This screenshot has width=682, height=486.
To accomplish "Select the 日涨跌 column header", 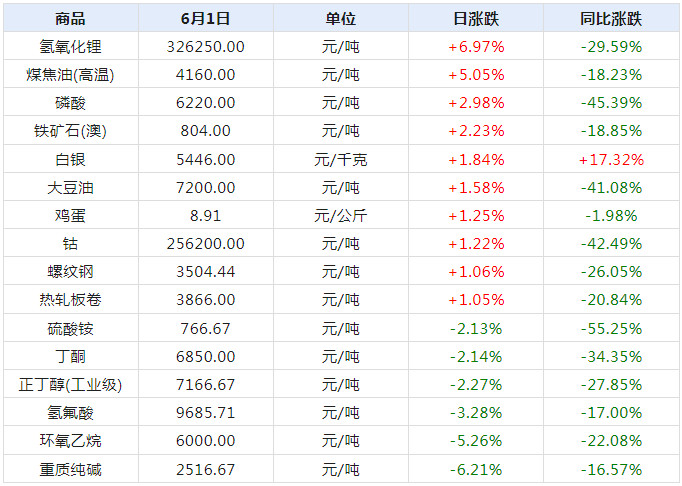I will pyautogui.click(x=476, y=18).
